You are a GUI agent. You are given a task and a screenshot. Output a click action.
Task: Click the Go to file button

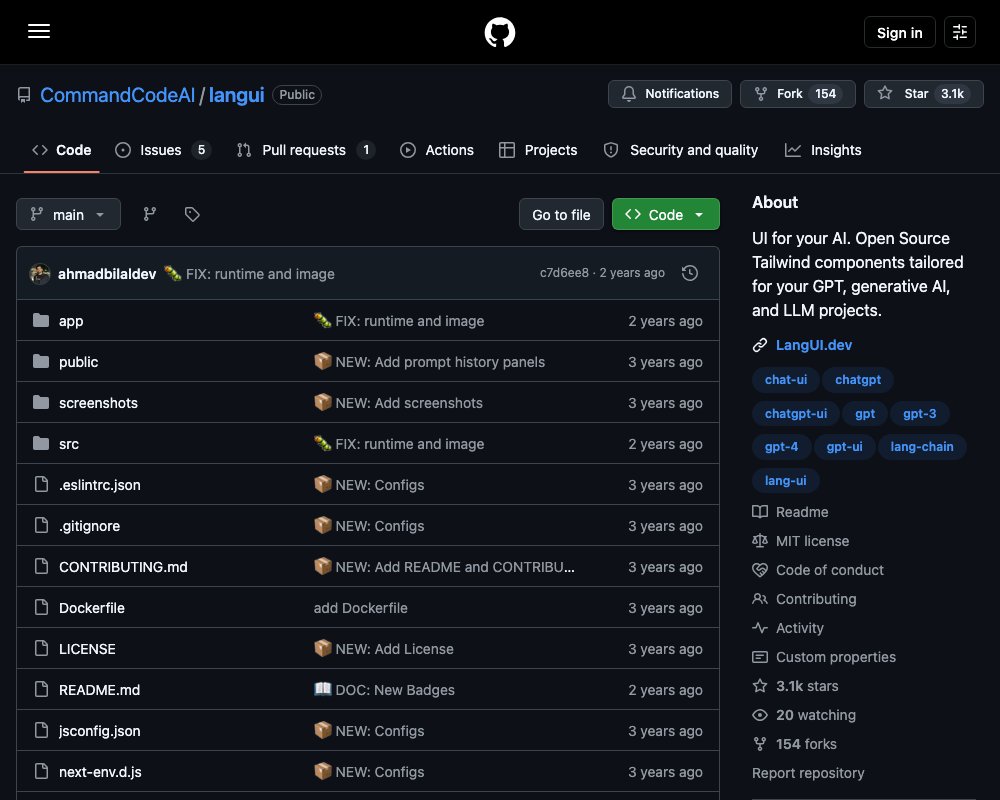coord(561,214)
